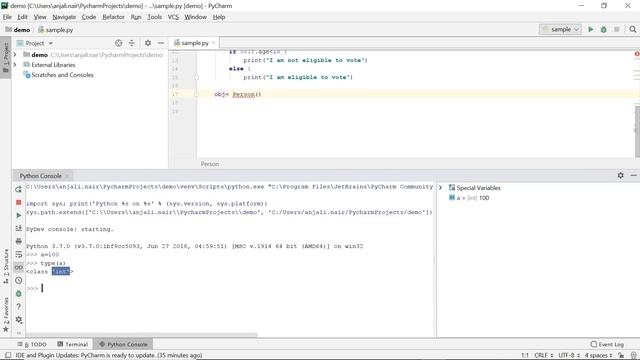Open the Tools menu
This screenshot has height=360, width=640.
tap(155, 17)
